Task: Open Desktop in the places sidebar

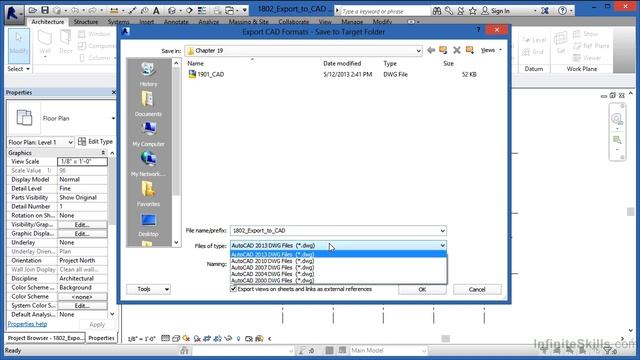Action: coord(148,224)
